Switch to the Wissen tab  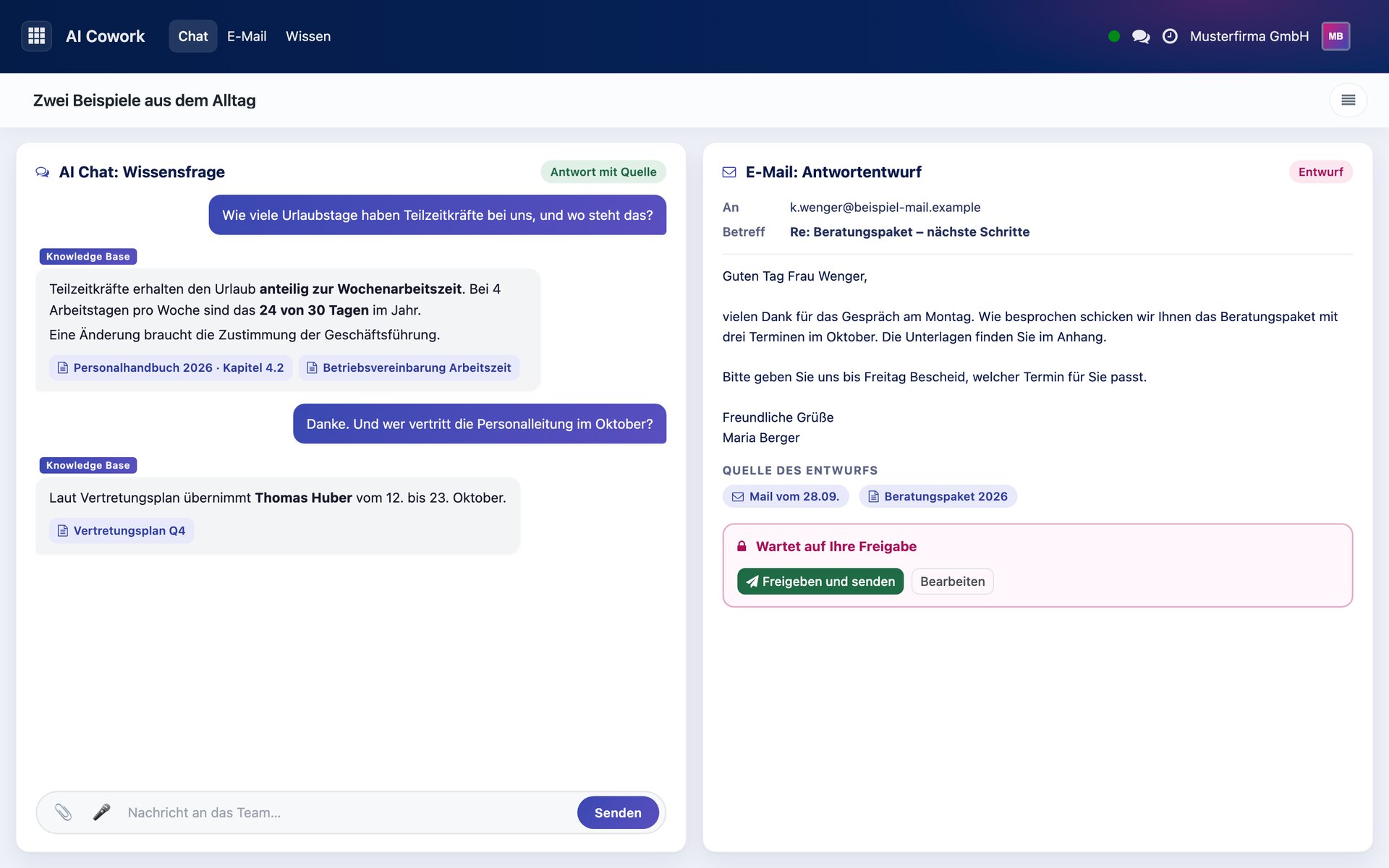[308, 36]
